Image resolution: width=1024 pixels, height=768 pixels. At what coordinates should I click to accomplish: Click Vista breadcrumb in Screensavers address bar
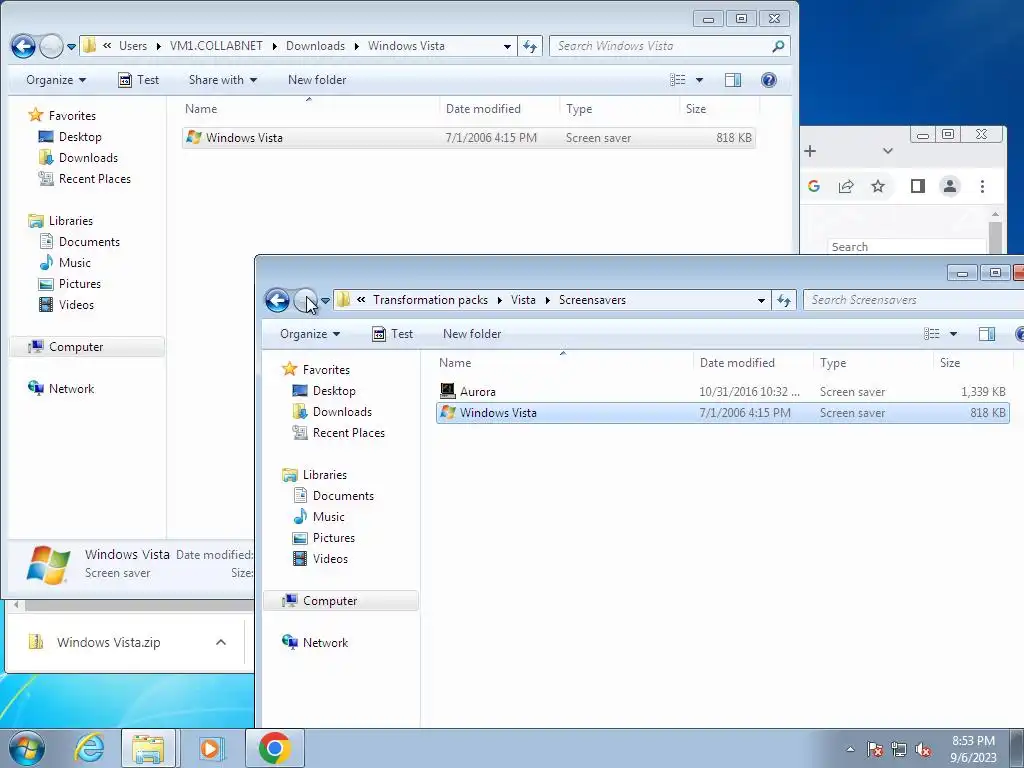point(522,300)
